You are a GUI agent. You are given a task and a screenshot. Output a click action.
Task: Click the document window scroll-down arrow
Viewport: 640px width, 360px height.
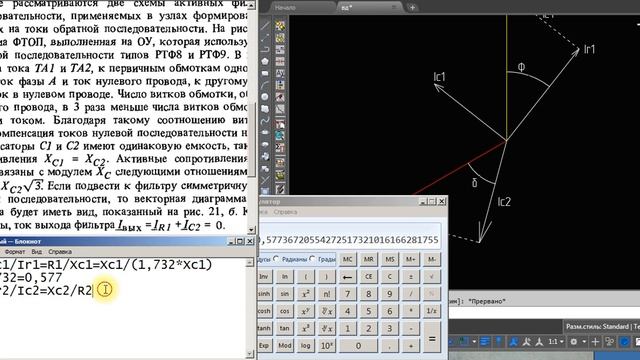click(252, 230)
